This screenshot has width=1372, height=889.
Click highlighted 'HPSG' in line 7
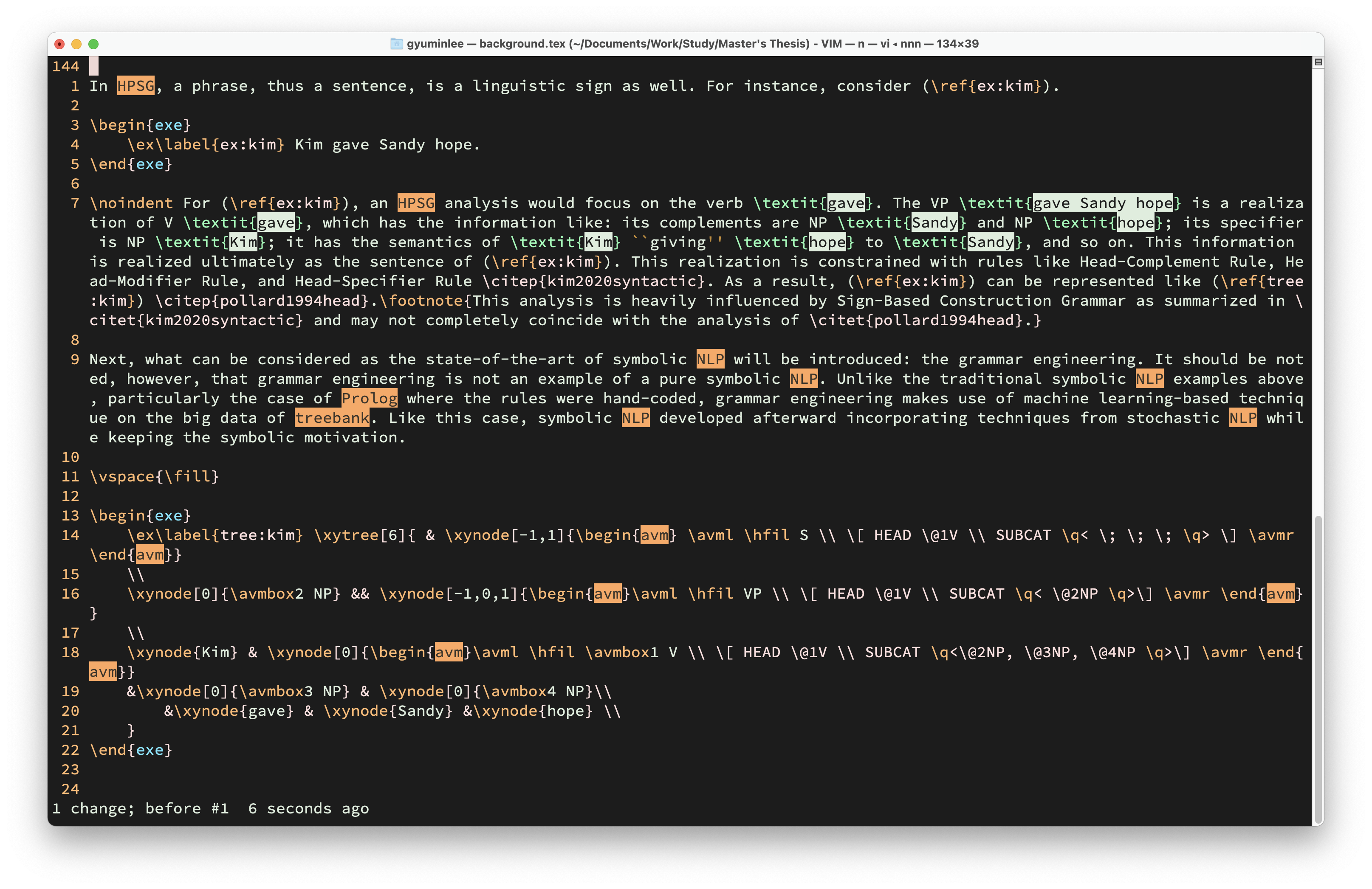(x=415, y=203)
